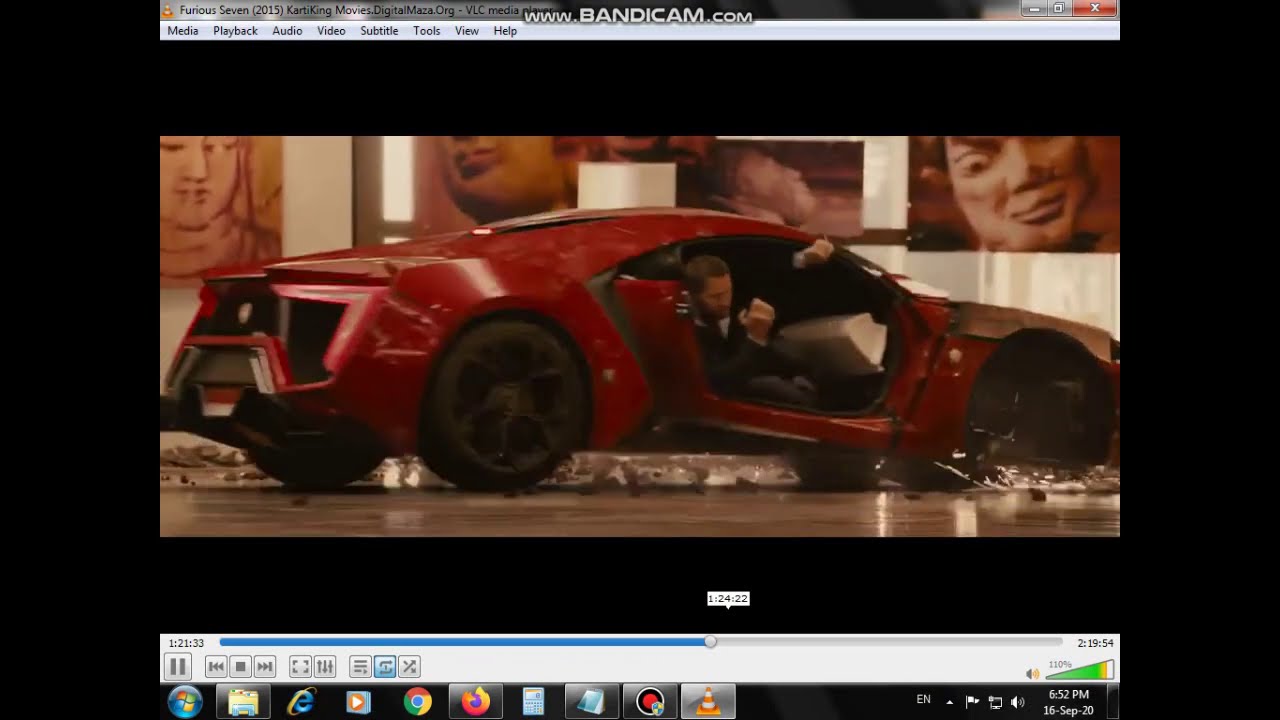Open the Windows Start menu
Screen dimensions: 1280x720
(x=185, y=702)
